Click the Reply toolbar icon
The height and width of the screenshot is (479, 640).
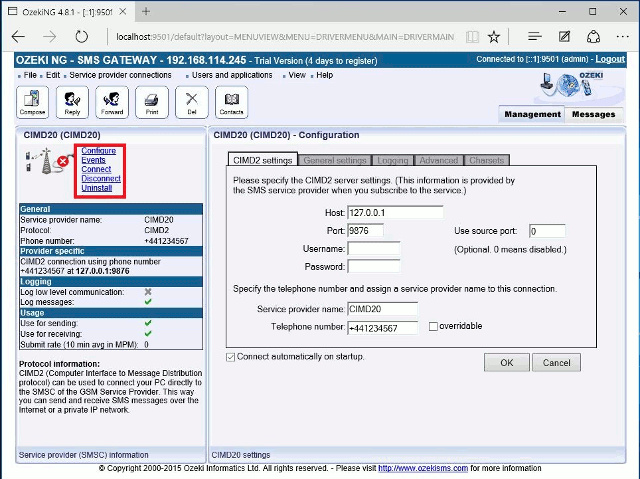[x=72, y=102]
